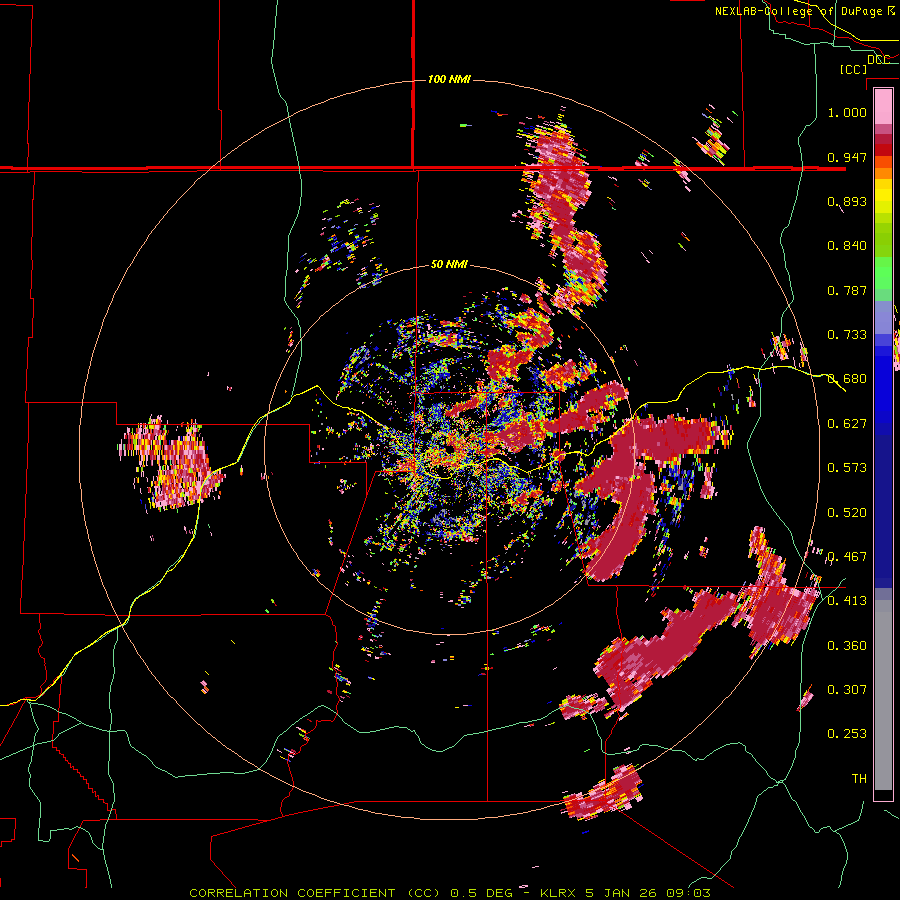Click the gray segment of the color bar
Screen dimensions: 900x900
pos(883,695)
